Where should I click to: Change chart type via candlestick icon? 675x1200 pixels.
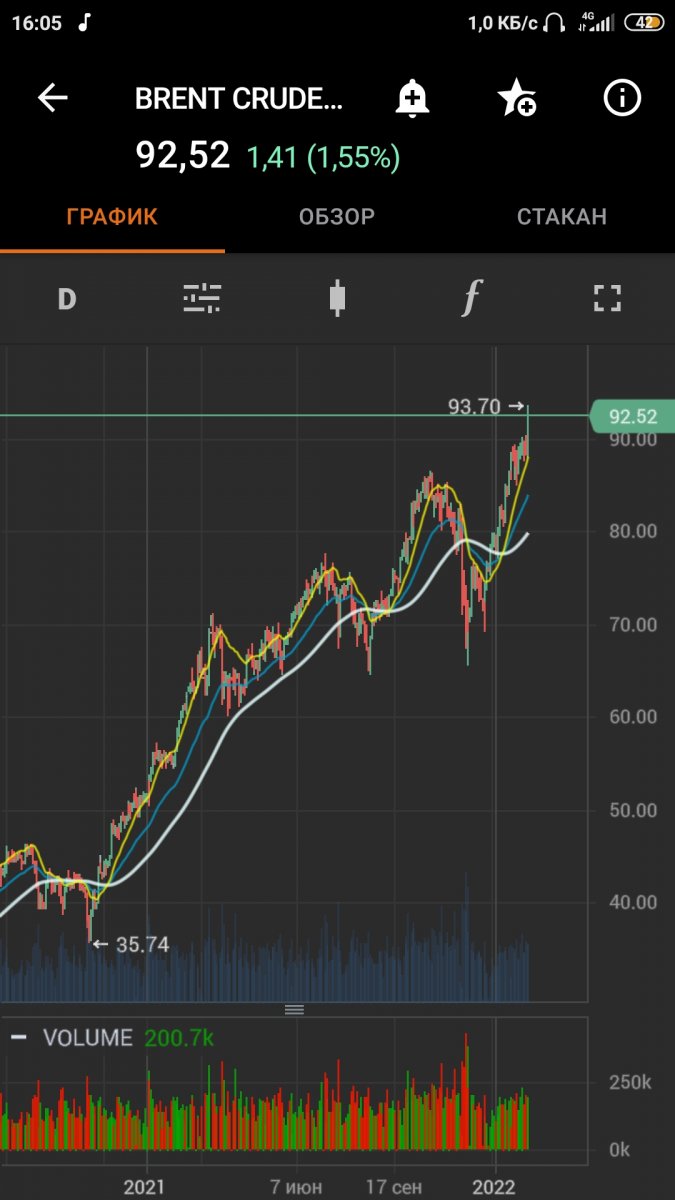pyautogui.click(x=337, y=298)
